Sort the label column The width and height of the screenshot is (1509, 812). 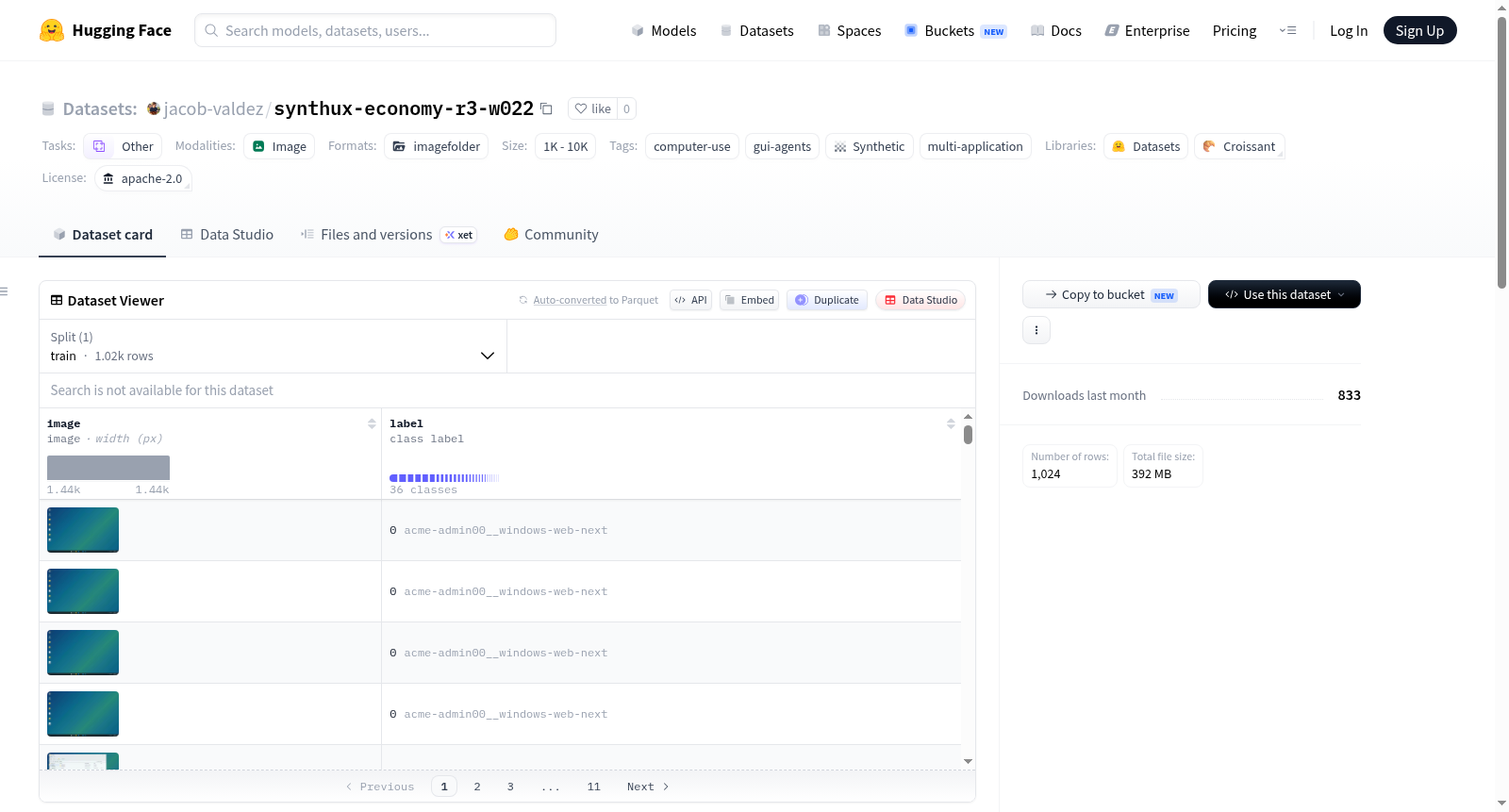pos(951,424)
